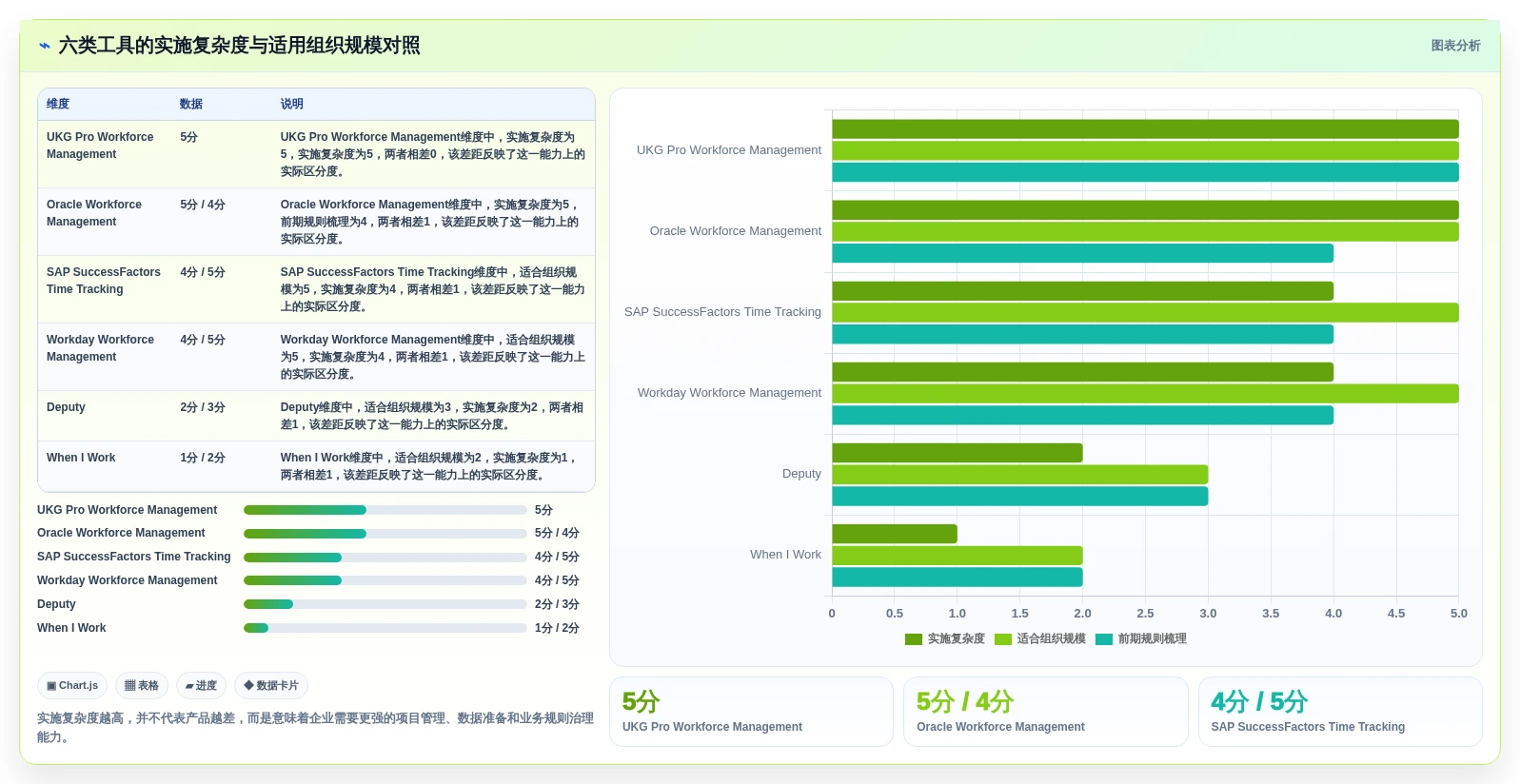Click SAP SuccessFactors Time Tracking chart axis label
This screenshot has width=1520, height=784.
(722, 312)
